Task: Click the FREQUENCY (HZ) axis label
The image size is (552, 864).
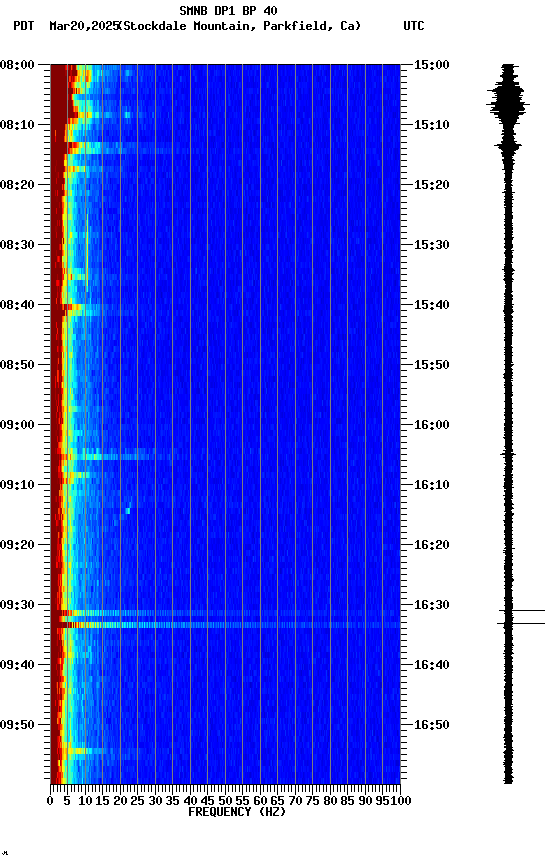Action: tap(237, 812)
